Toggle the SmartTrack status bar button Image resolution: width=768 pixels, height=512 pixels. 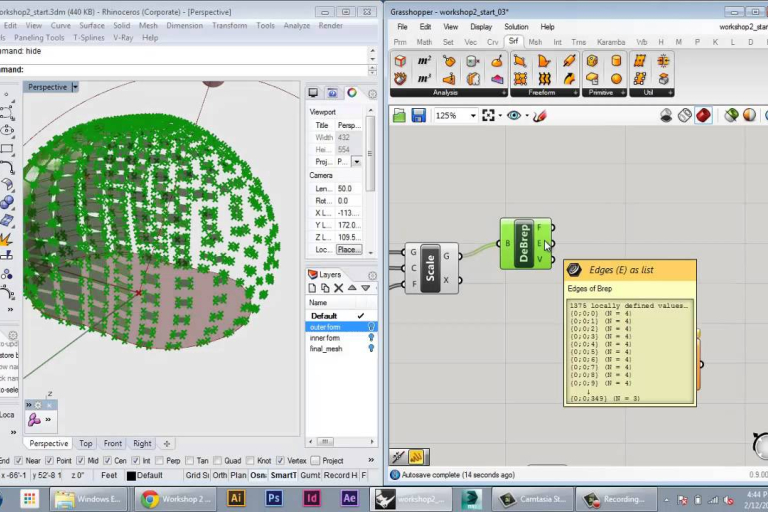pos(284,475)
